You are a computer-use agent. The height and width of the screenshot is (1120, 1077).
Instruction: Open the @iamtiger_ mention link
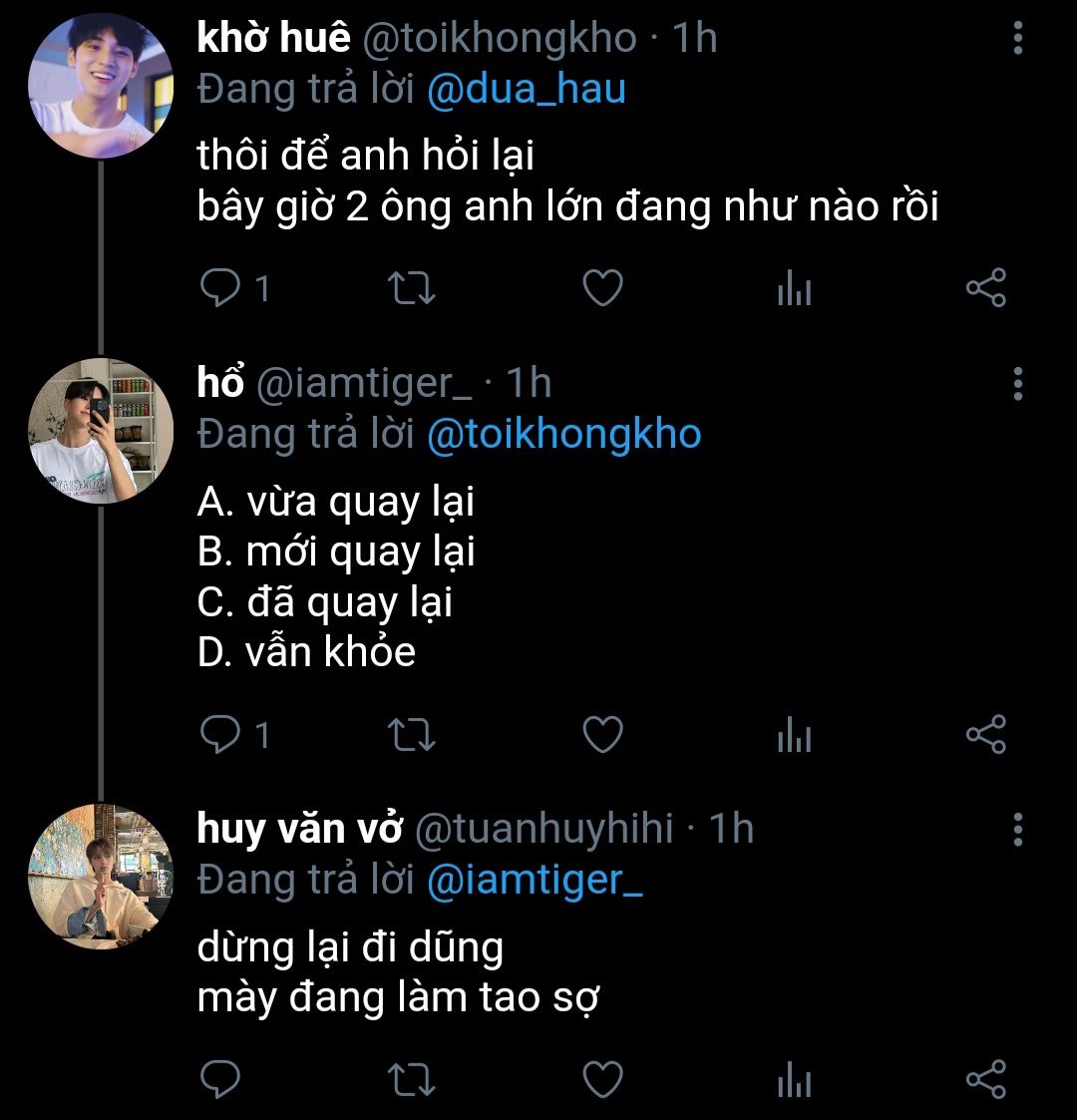coord(535,880)
